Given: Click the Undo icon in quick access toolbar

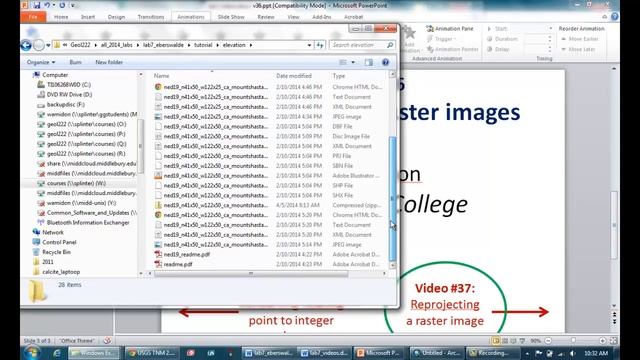Looking at the screenshot, I should 47,5.
